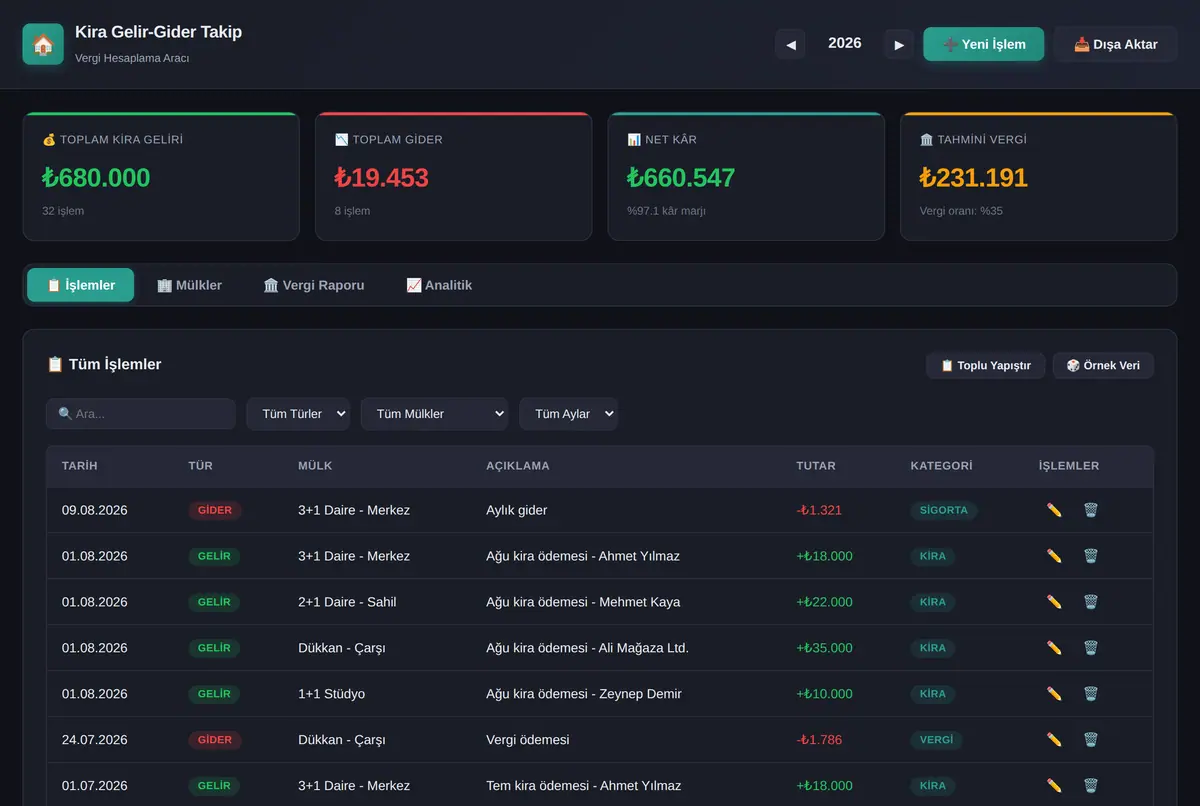The height and width of the screenshot is (806, 1200).
Task: Delete the Zeynep Demir rent entry
Action: (x=1090, y=694)
